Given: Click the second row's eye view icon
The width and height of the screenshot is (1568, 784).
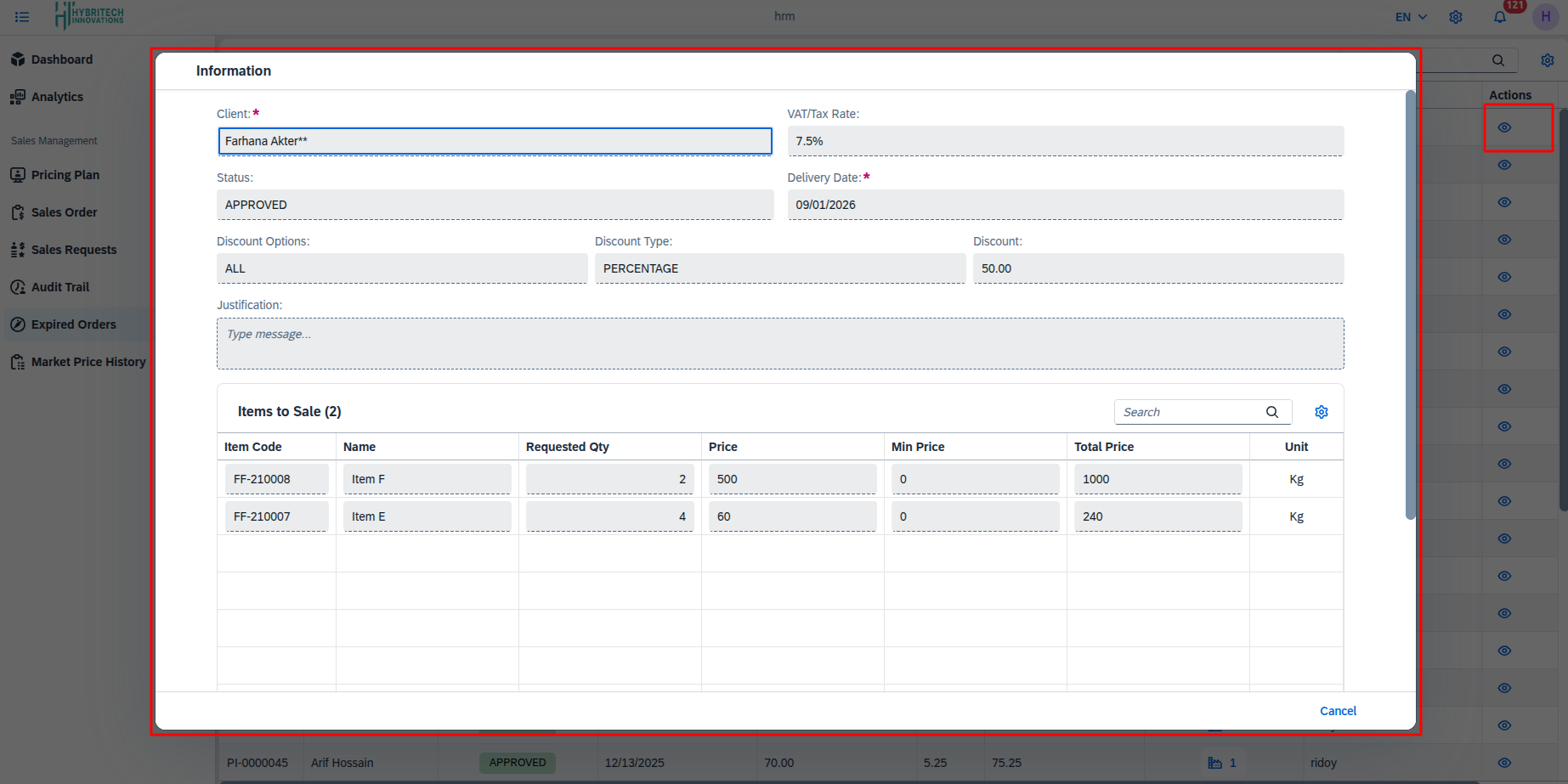Looking at the screenshot, I should pos(1504,165).
